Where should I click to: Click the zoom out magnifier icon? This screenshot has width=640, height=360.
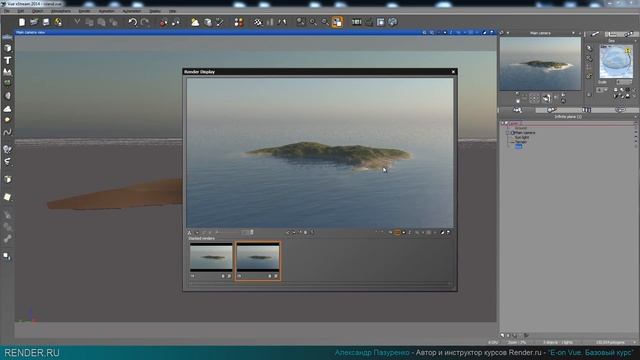point(325,22)
